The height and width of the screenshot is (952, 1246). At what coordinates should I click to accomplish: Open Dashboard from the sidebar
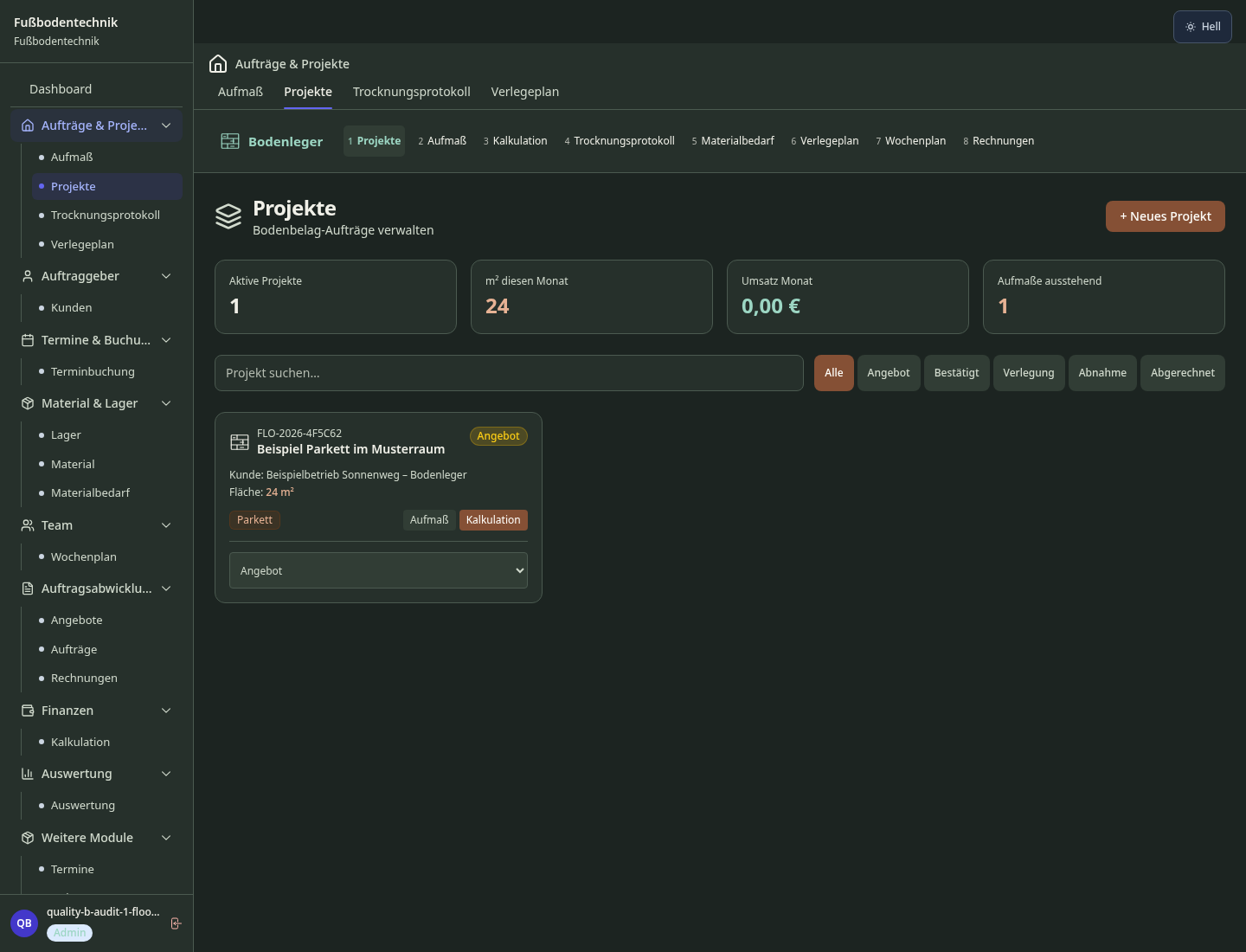[61, 89]
